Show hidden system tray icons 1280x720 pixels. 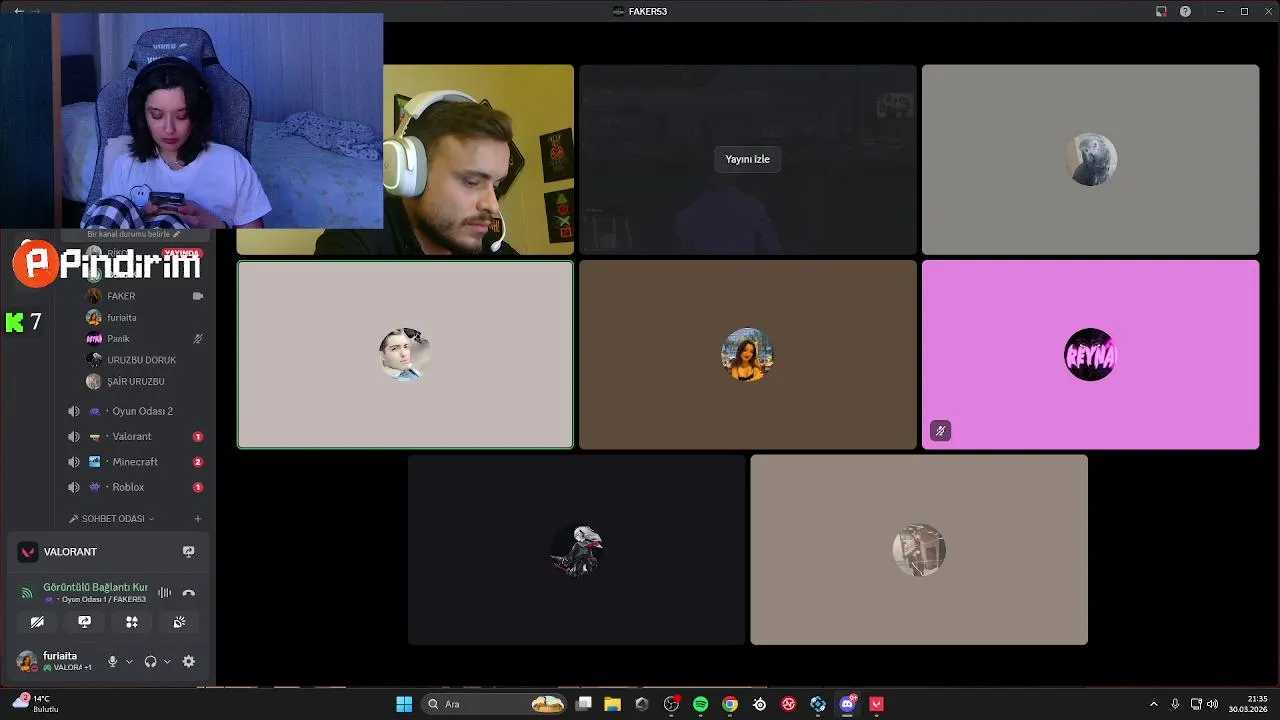tap(1153, 704)
